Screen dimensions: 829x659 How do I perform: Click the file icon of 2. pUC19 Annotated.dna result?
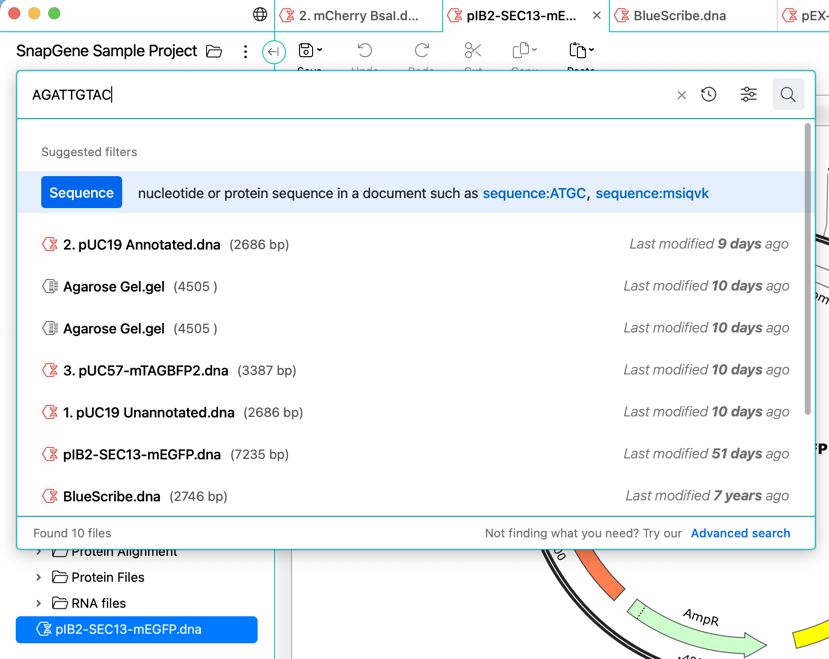click(50, 244)
